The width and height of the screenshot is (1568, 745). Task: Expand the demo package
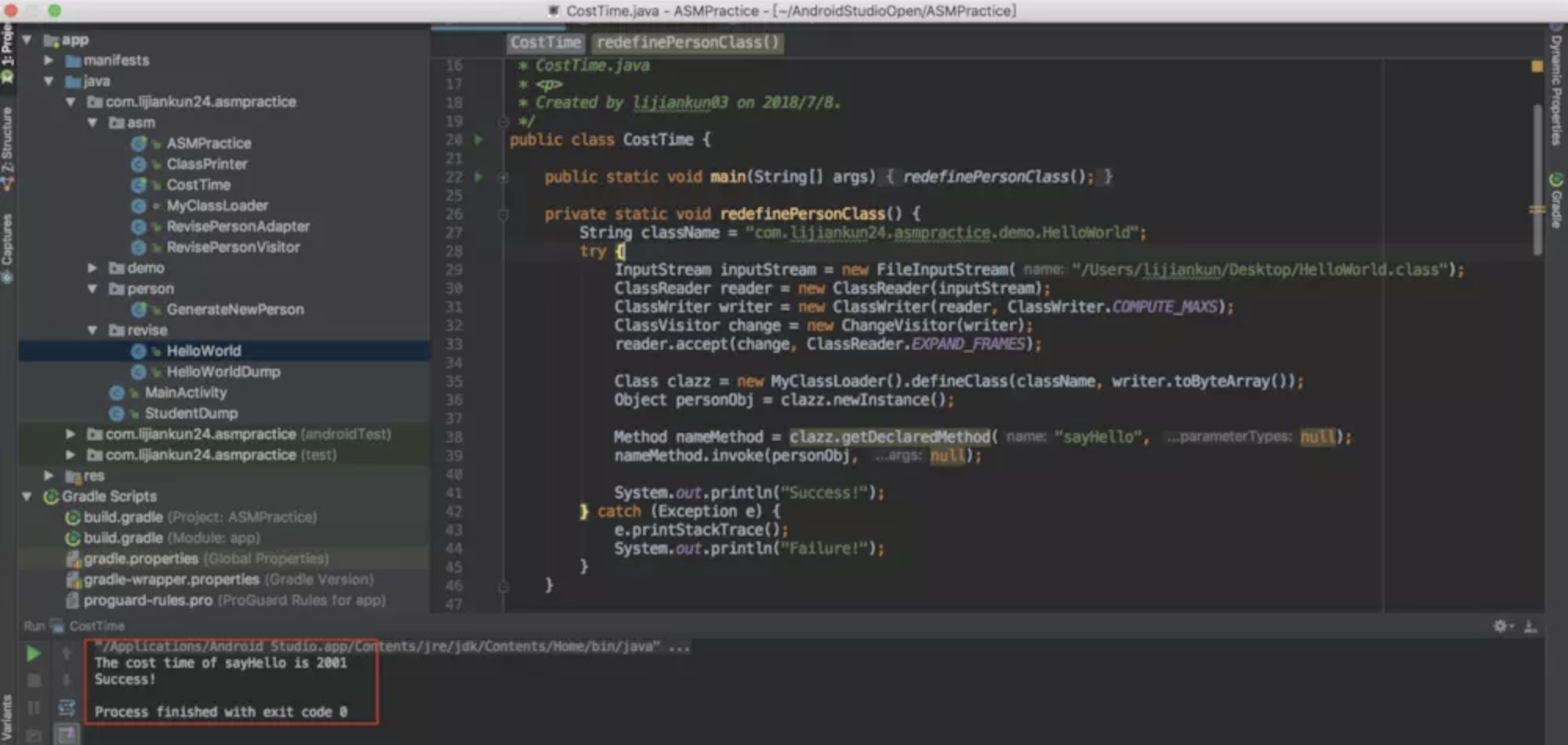point(93,268)
